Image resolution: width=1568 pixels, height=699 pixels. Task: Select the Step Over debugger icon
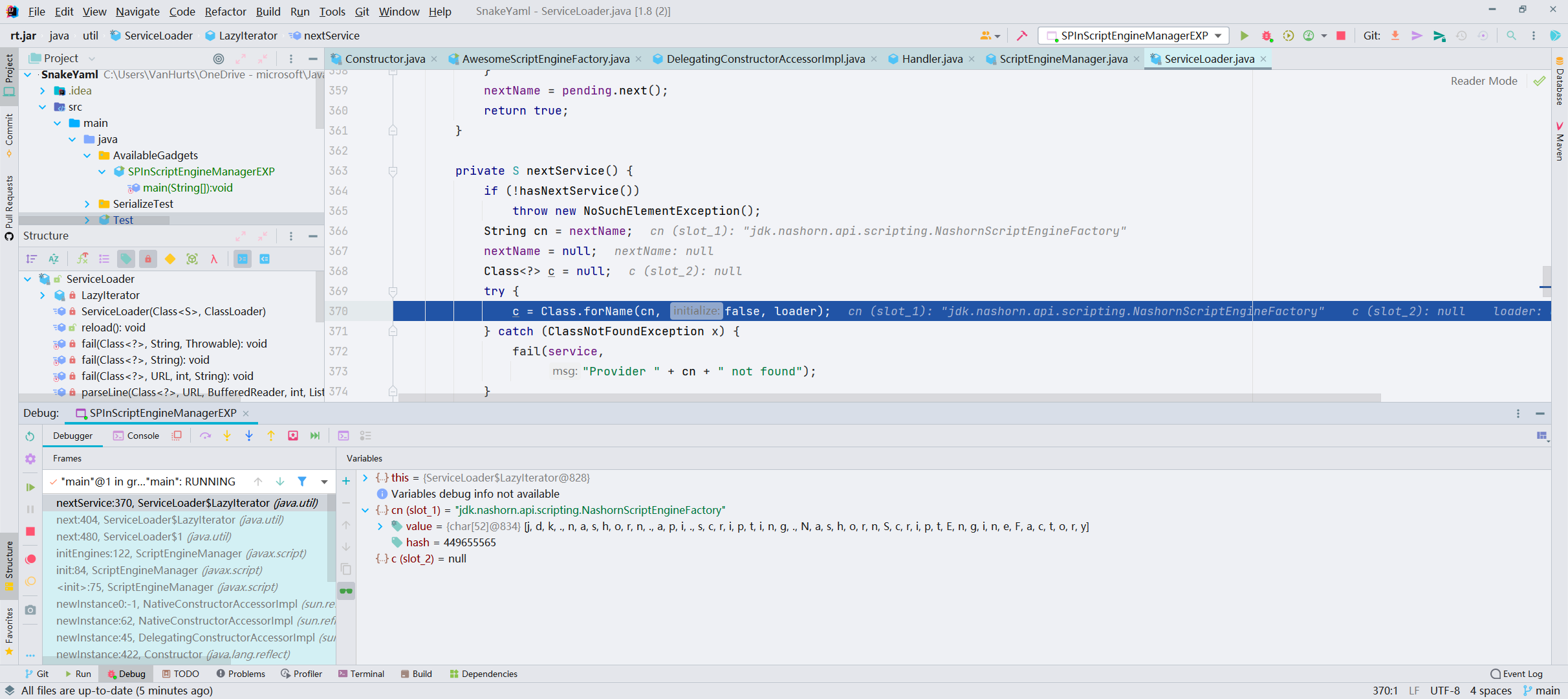[206, 436]
